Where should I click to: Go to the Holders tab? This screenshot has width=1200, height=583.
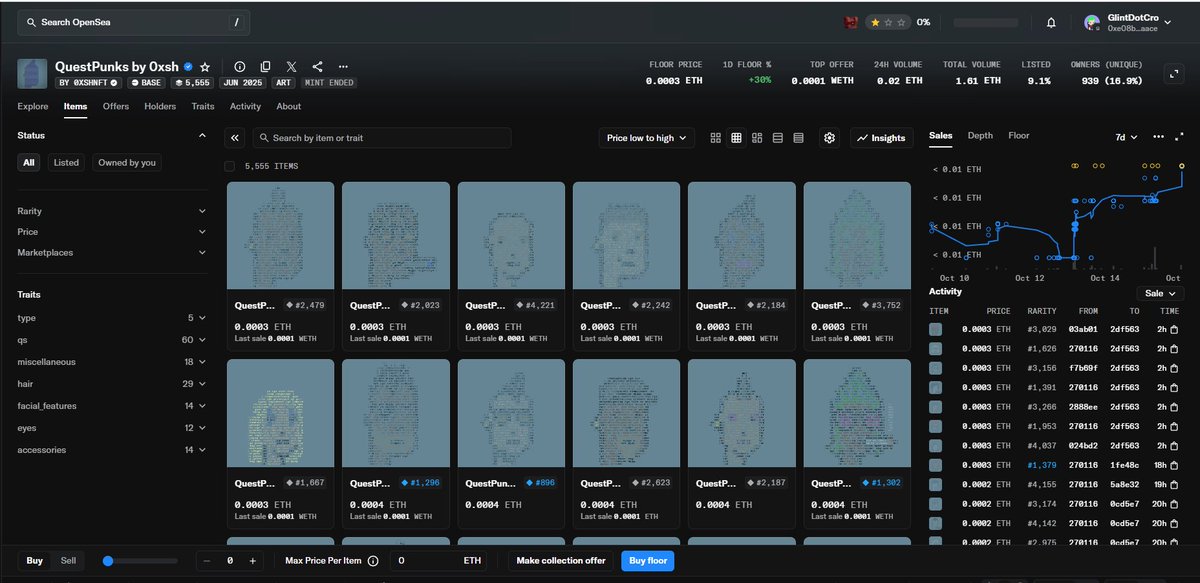[160, 106]
